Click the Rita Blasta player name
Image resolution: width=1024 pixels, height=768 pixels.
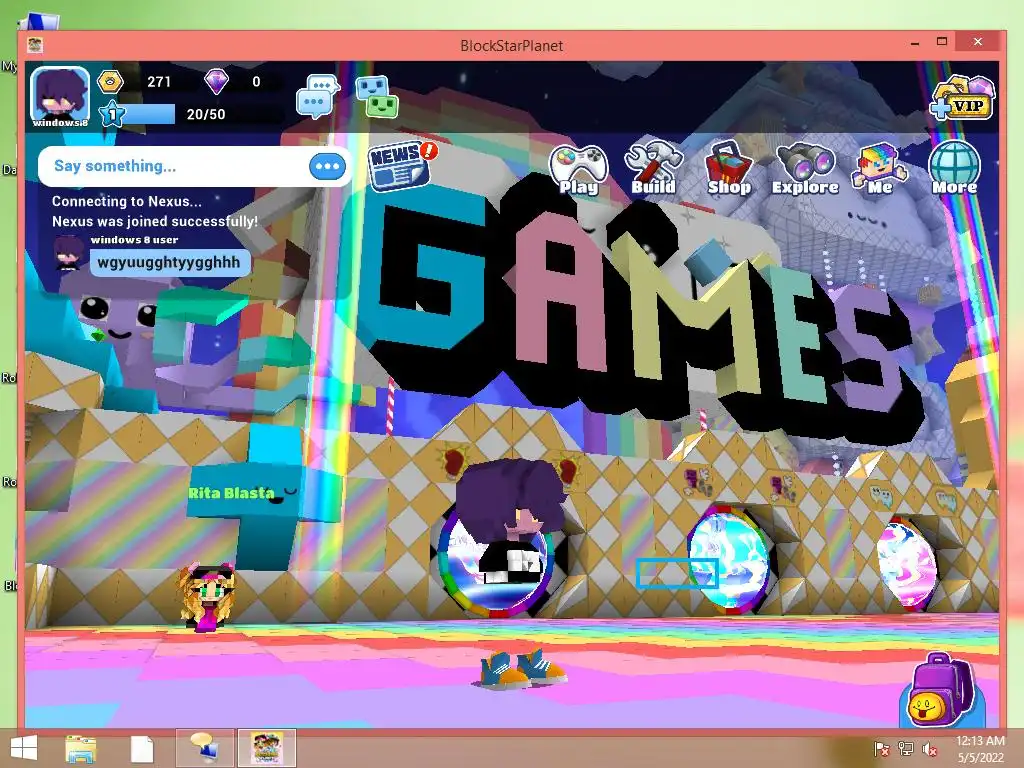tap(231, 493)
